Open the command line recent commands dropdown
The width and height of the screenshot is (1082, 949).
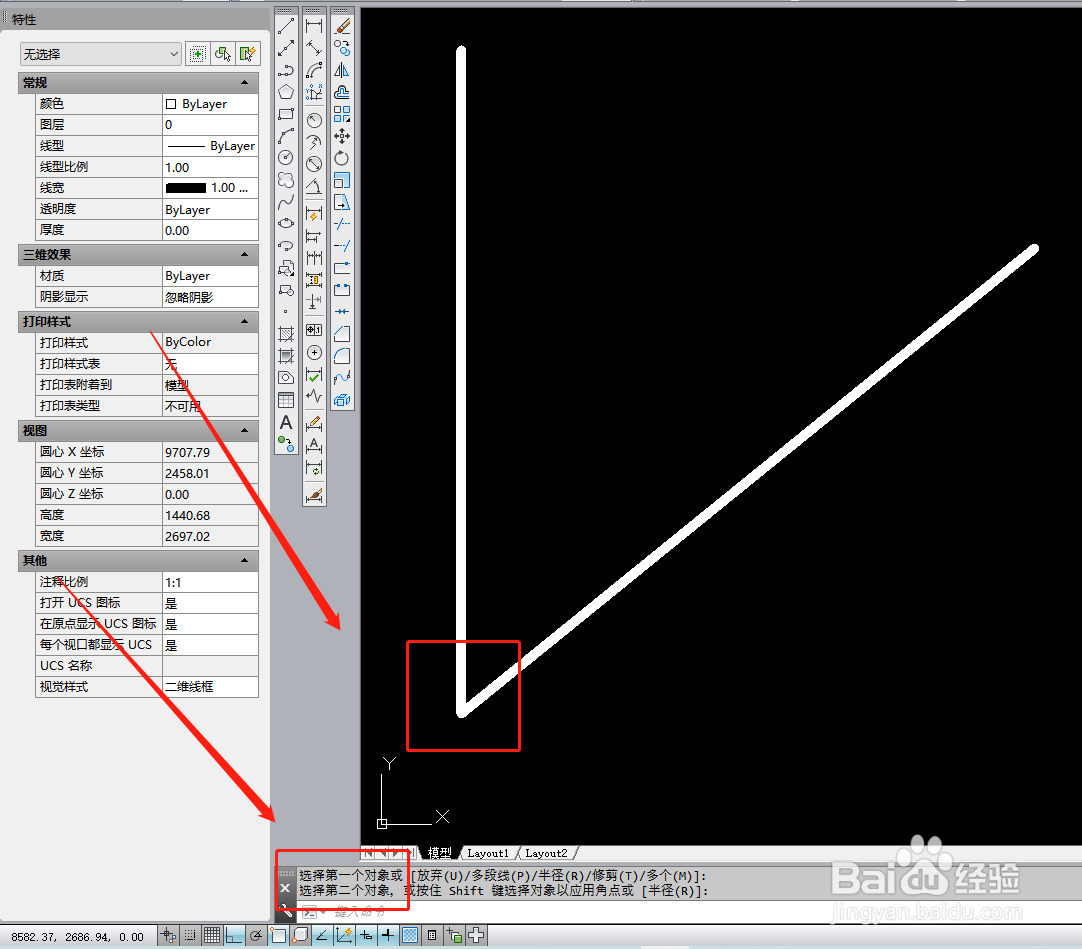pos(313,912)
